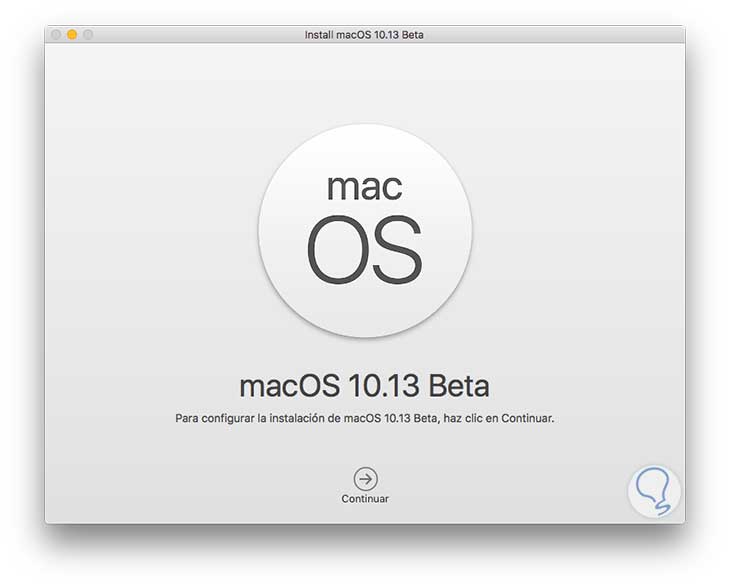The height and width of the screenshot is (588, 730).
Task: Click the Continuar arrow icon
Action: (x=365, y=479)
